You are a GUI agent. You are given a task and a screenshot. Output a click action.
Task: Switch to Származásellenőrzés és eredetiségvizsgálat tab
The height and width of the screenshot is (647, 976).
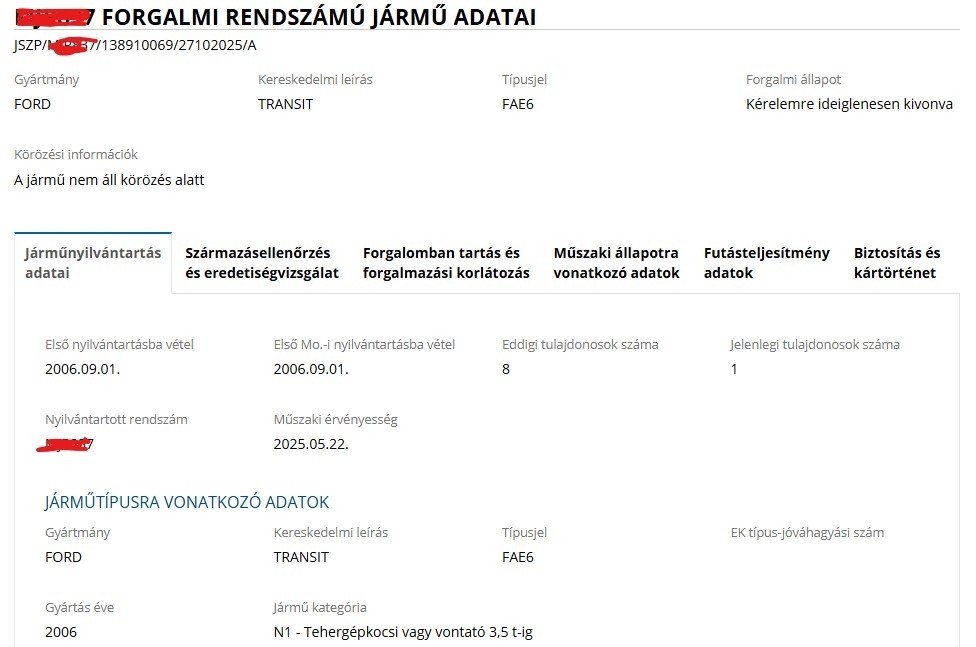click(262, 263)
